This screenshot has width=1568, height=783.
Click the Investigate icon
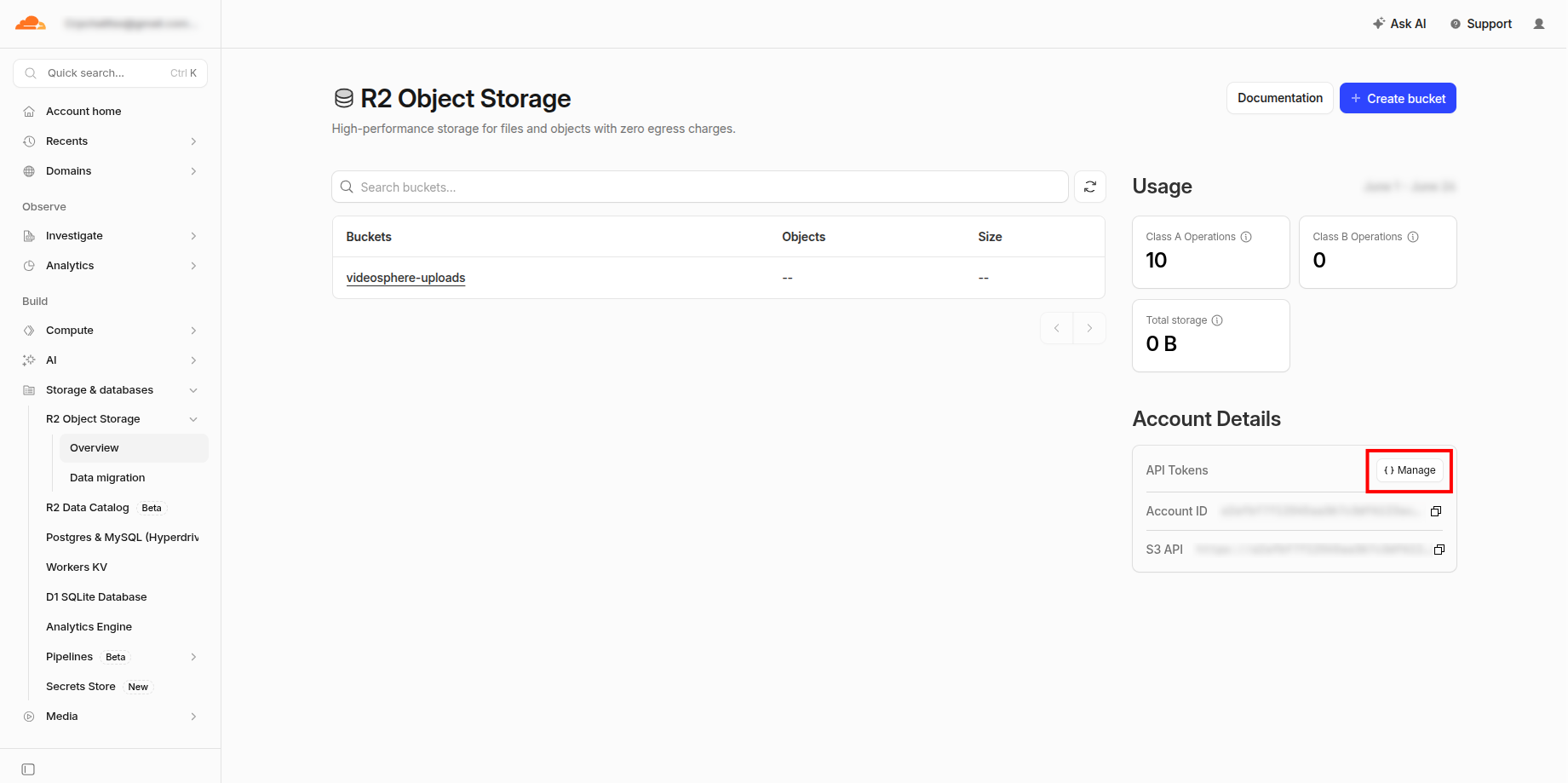[29, 236]
